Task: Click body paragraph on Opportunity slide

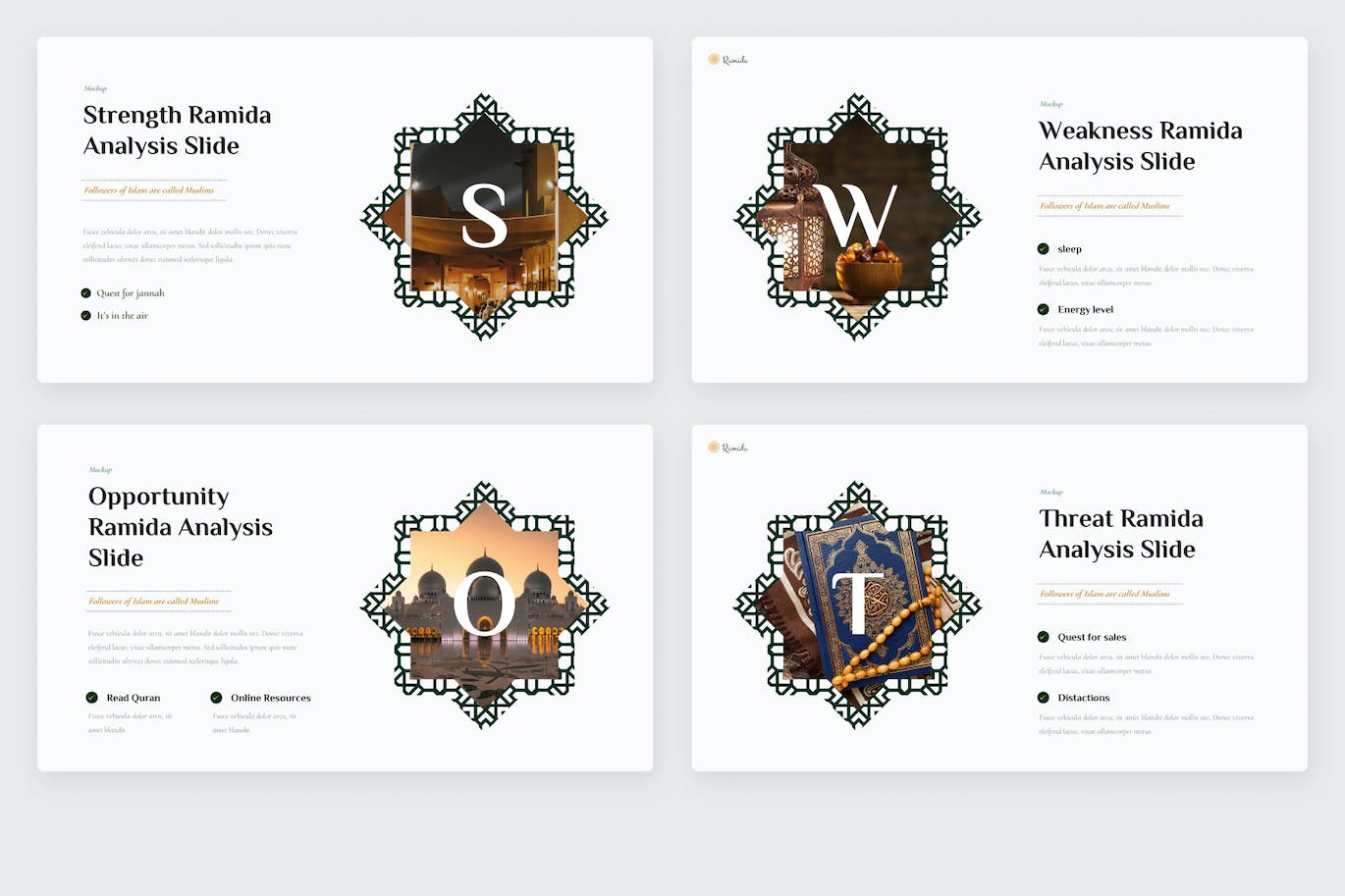Action: [195, 648]
